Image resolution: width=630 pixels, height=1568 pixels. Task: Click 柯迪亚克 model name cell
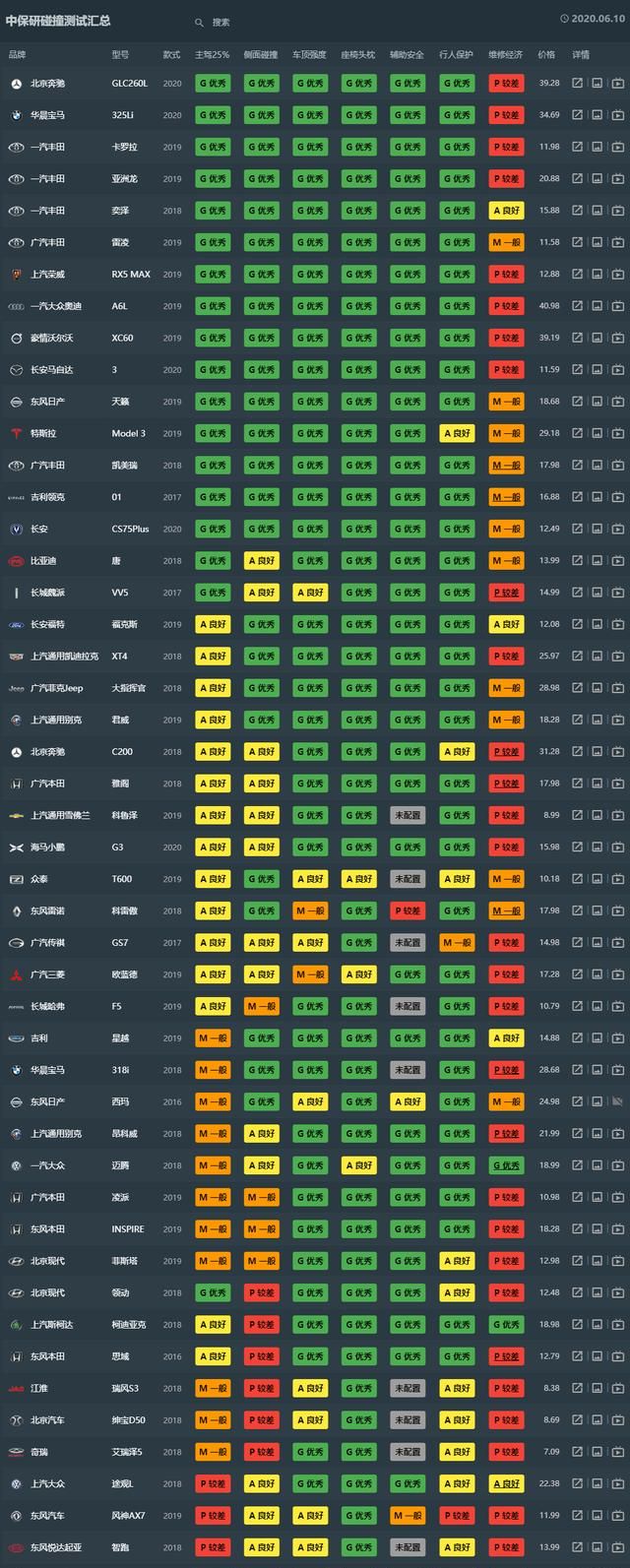click(129, 1325)
